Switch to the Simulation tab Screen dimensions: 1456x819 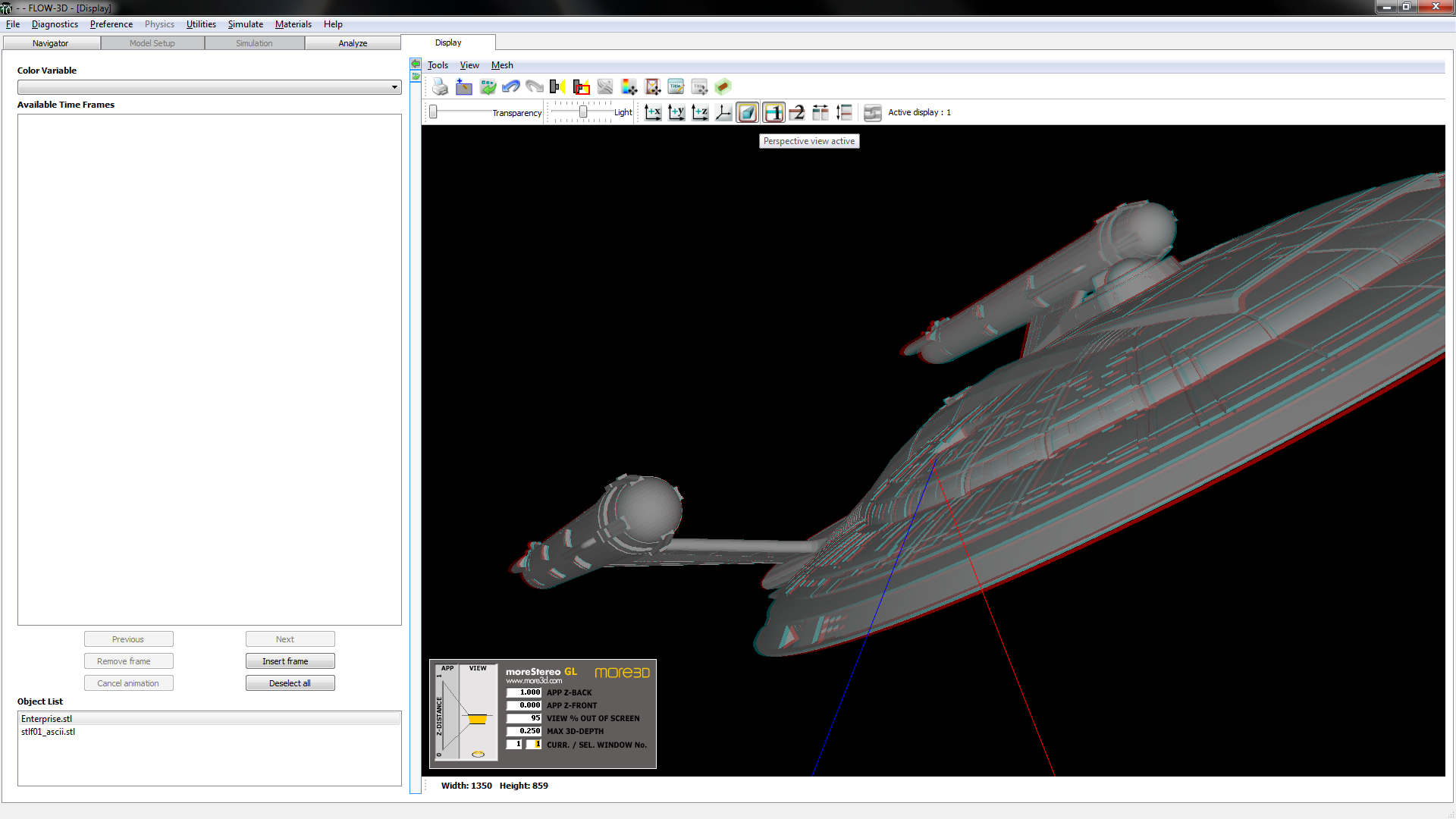pyautogui.click(x=254, y=43)
